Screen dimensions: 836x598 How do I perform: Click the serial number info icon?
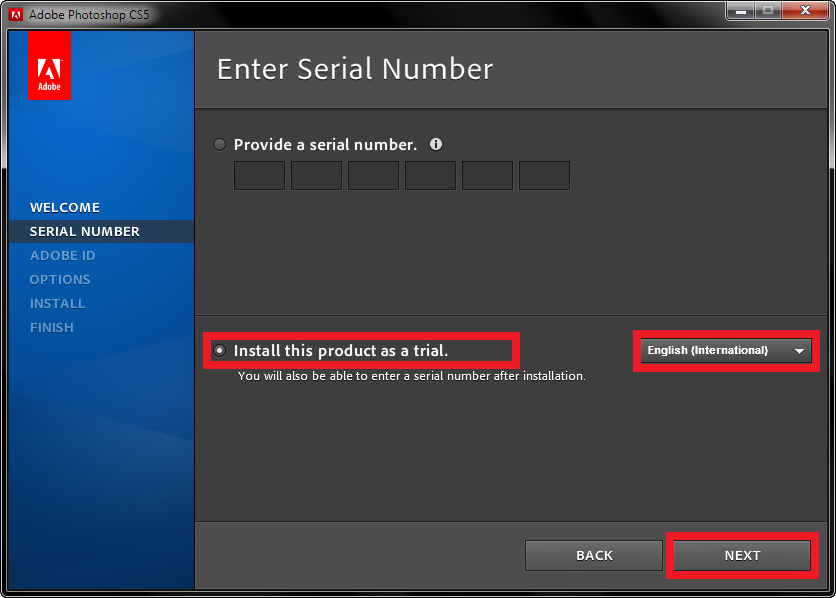coord(436,144)
